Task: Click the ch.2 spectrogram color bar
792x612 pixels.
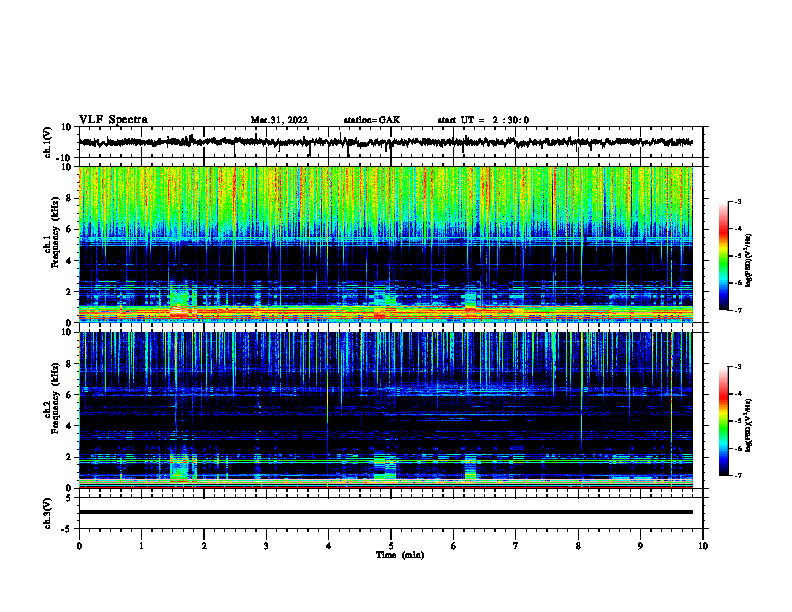Action: [x=723, y=421]
